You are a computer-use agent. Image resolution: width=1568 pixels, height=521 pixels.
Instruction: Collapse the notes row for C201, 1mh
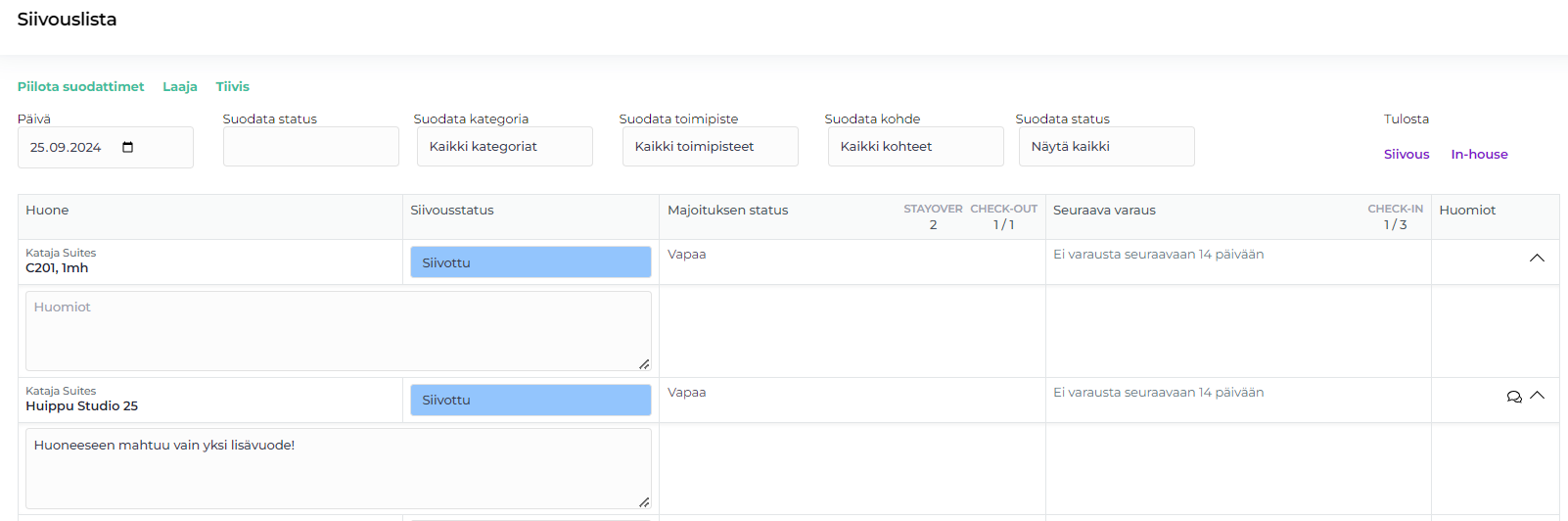[1537, 259]
